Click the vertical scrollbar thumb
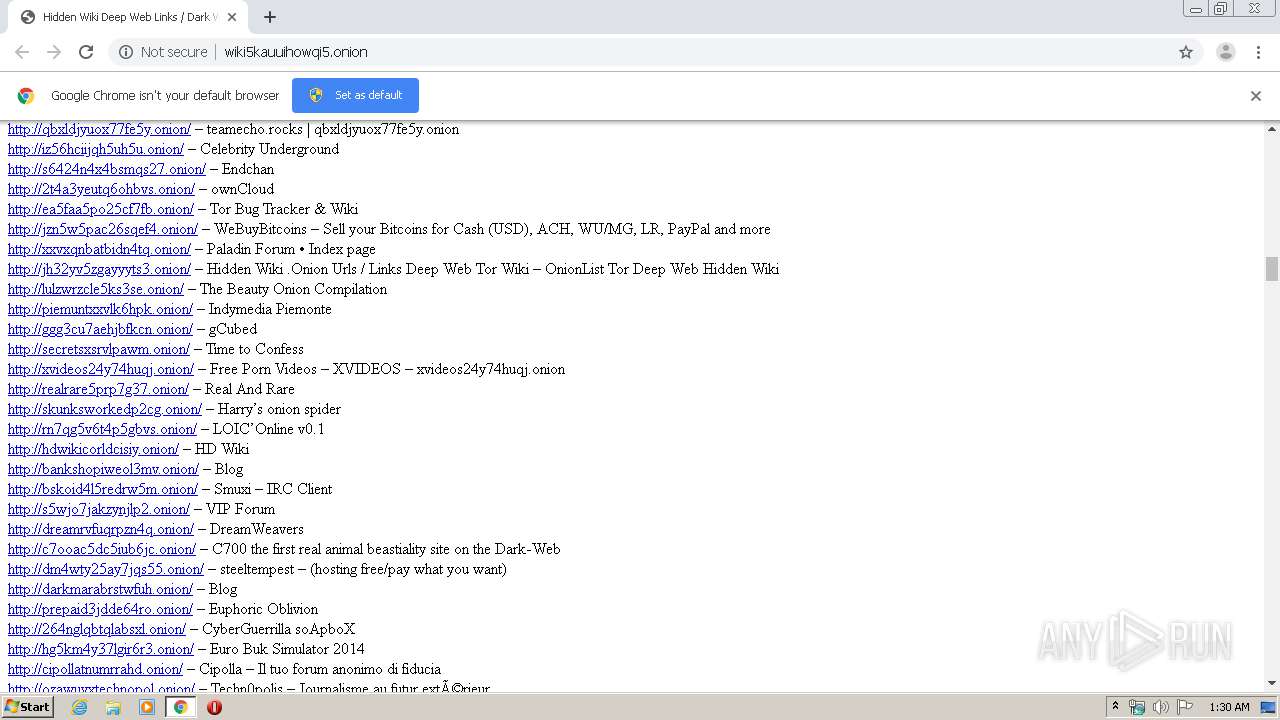Screen dimensions: 1280x720 [1272, 269]
